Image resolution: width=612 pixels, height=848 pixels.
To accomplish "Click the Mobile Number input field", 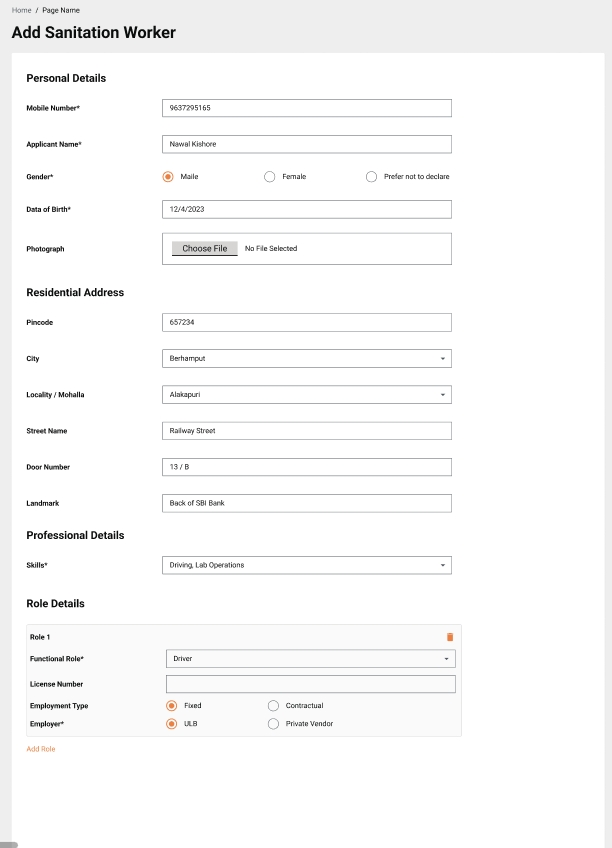I will pyautogui.click(x=306, y=108).
